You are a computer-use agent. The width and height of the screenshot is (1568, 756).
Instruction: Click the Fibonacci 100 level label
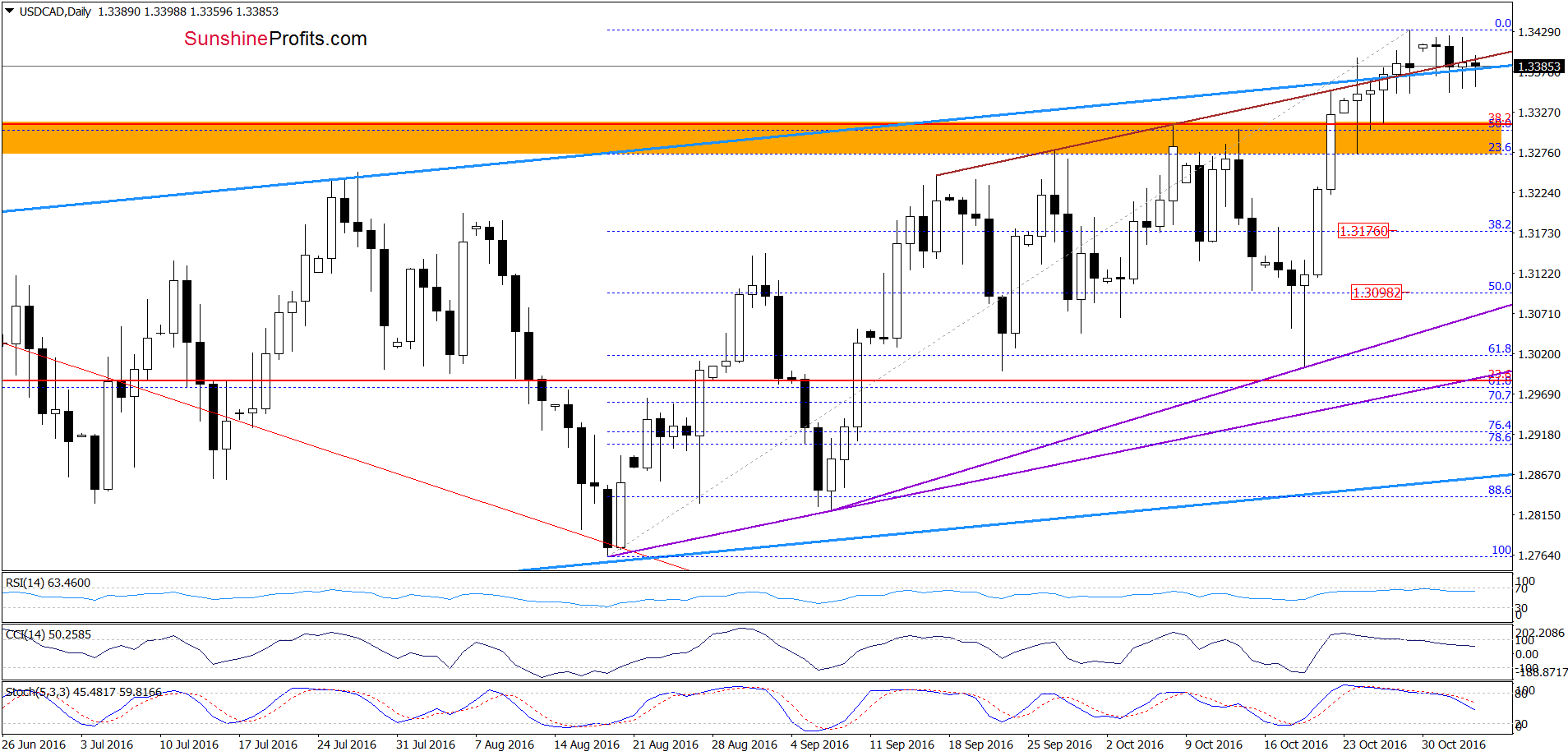point(1501,550)
